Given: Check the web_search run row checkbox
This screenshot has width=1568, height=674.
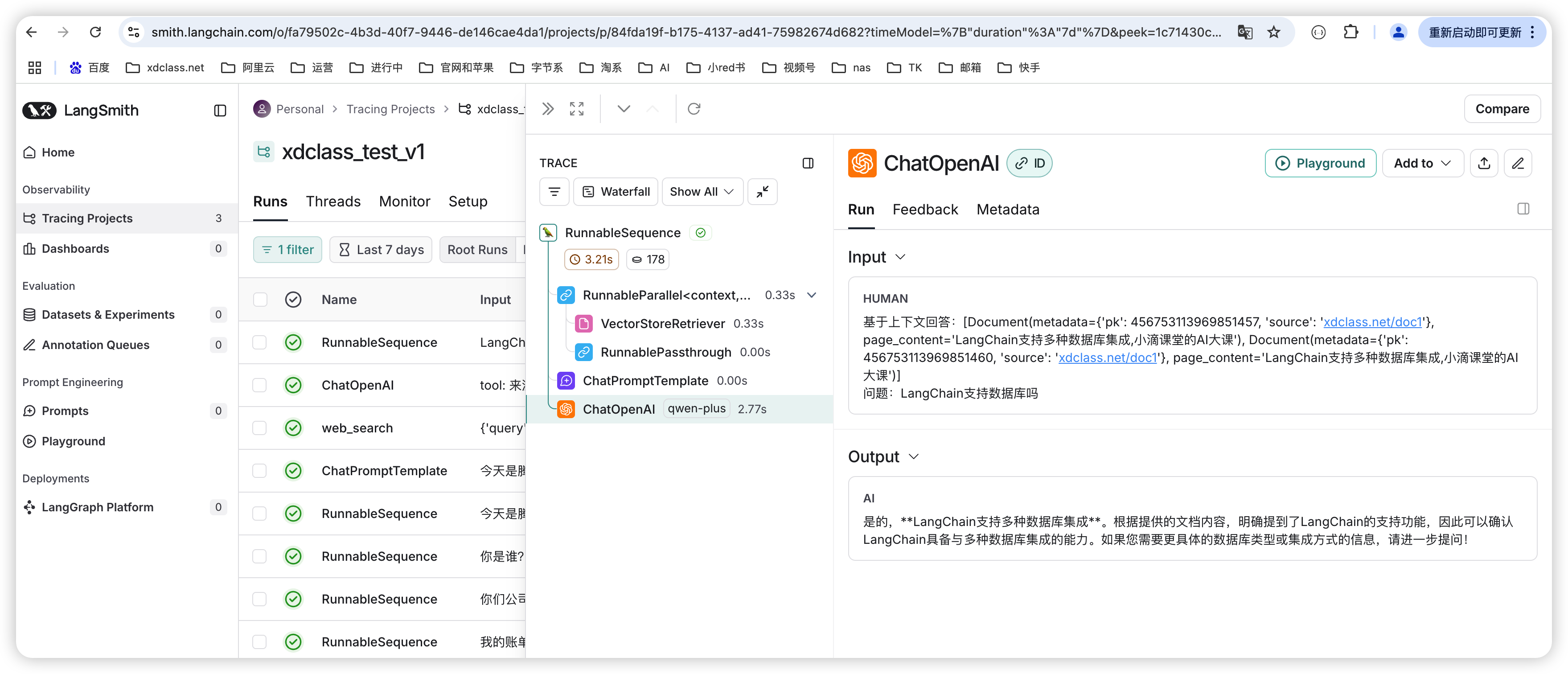Looking at the screenshot, I should 260,428.
